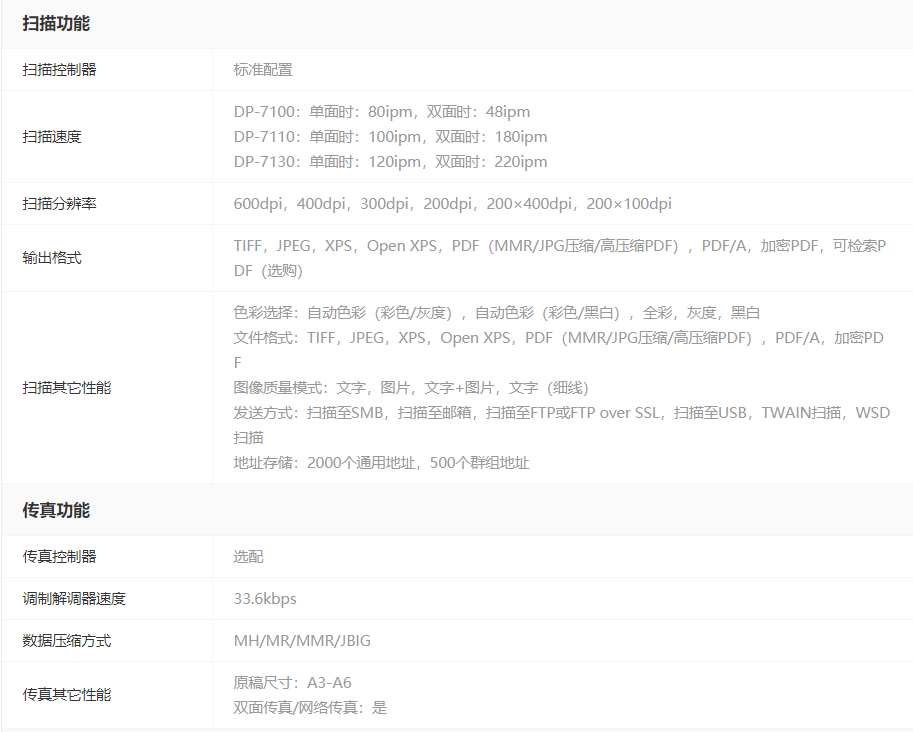The width and height of the screenshot is (913, 732).
Task: Click the DP-7100 scan speed line
Action: coord(382,111)
